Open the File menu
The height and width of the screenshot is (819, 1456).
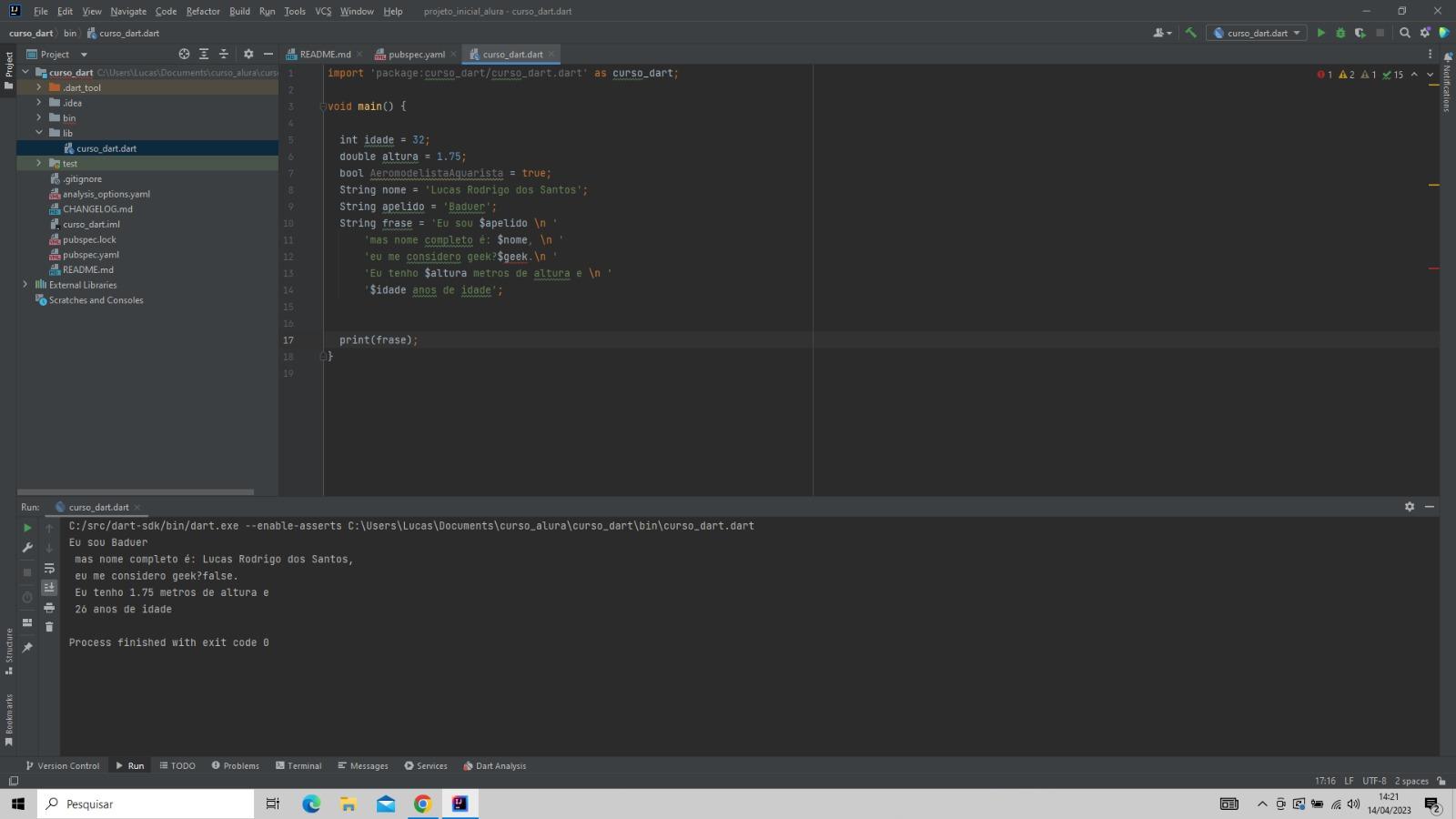click(41, 11)
